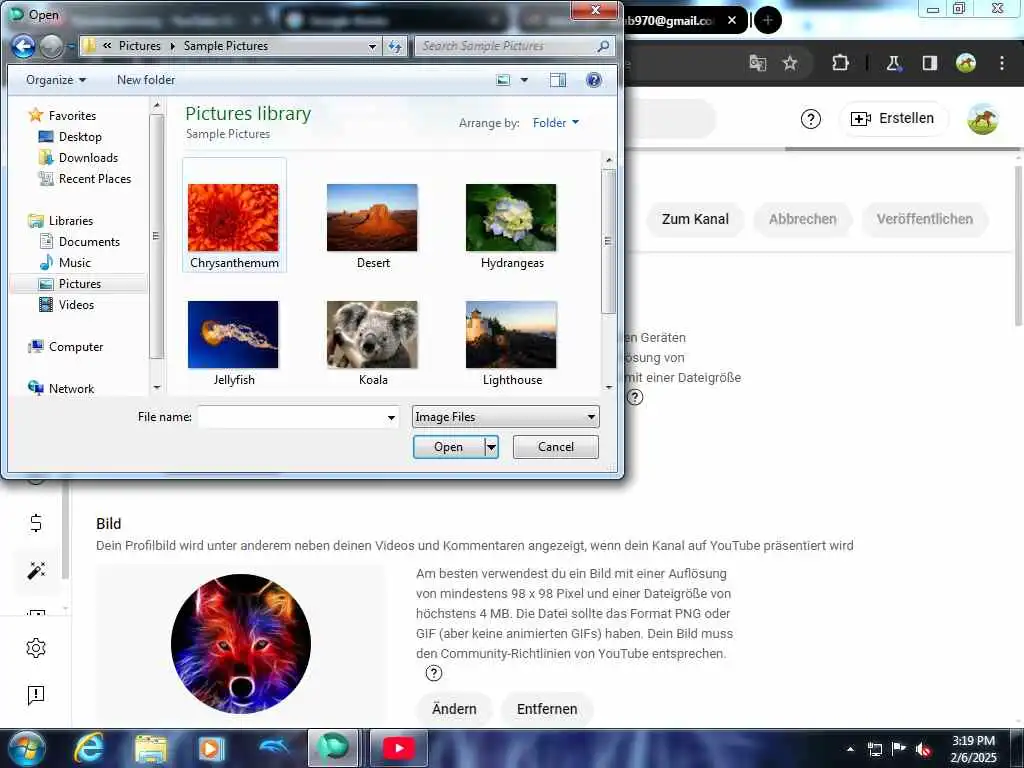Click the refresh icon beside the address path
The image size is (1024, 768).
(x=395, y=46)
